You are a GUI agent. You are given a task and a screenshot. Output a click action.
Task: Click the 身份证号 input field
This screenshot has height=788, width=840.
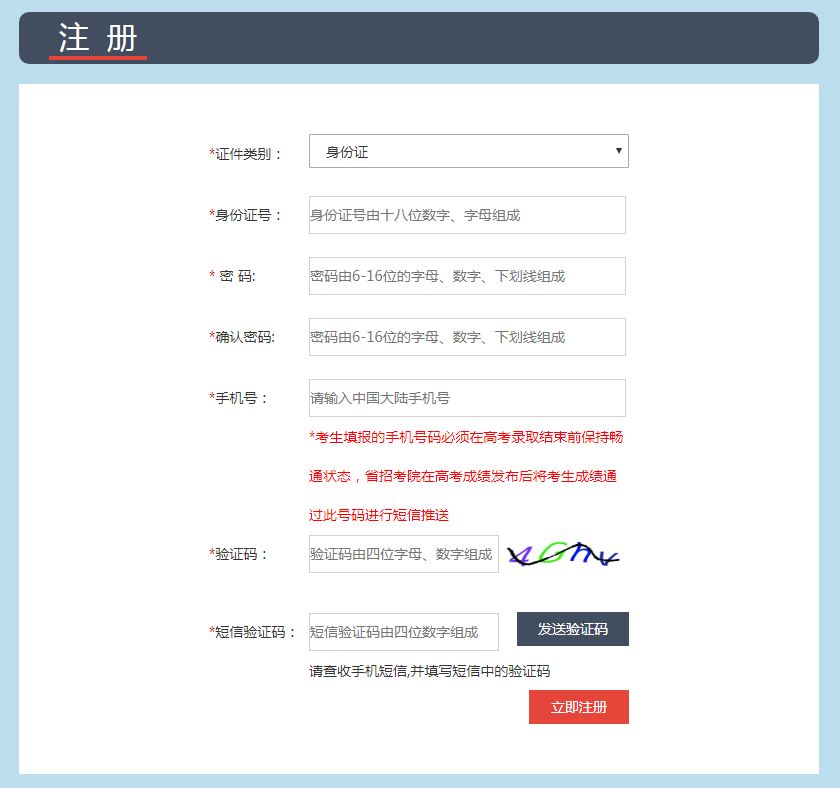point(467,215)
